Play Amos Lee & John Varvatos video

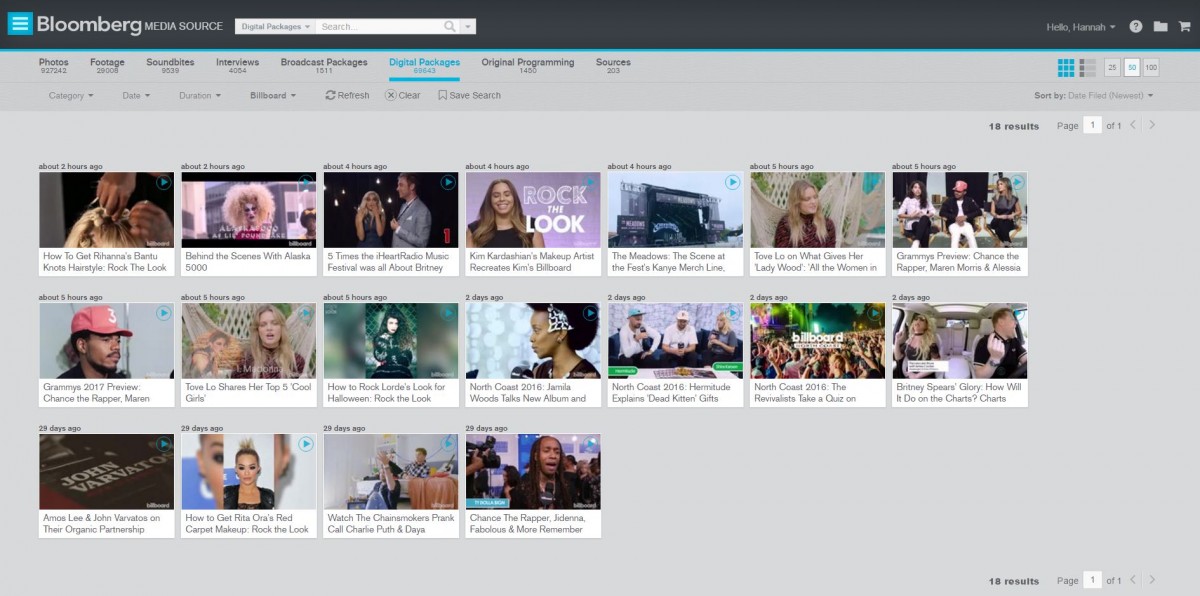click(x=164, y=444)
